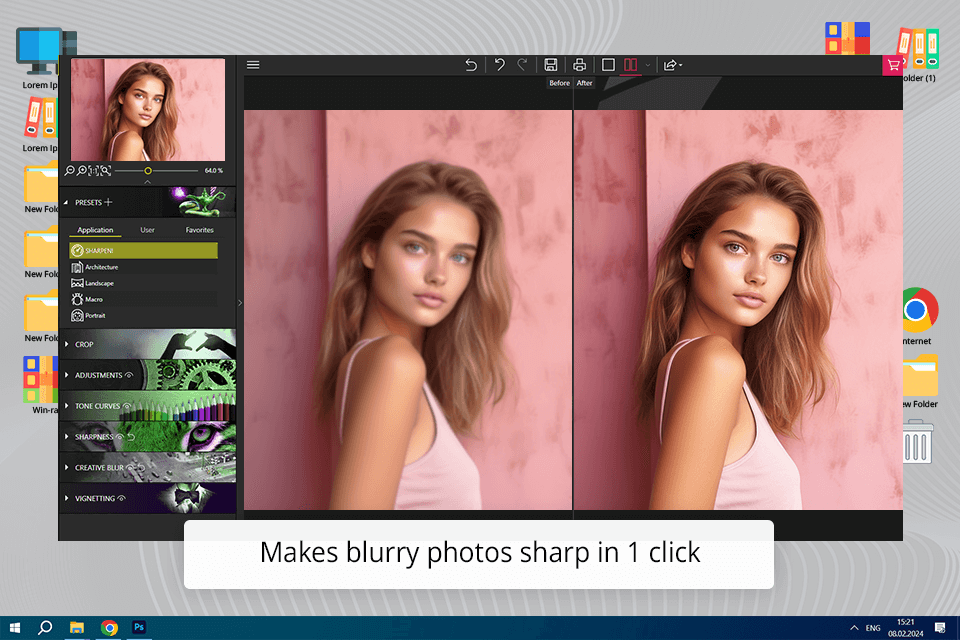960x640 pixels.
Task: Open Chrome from the taskbar
Action: [x=109, y=628]
